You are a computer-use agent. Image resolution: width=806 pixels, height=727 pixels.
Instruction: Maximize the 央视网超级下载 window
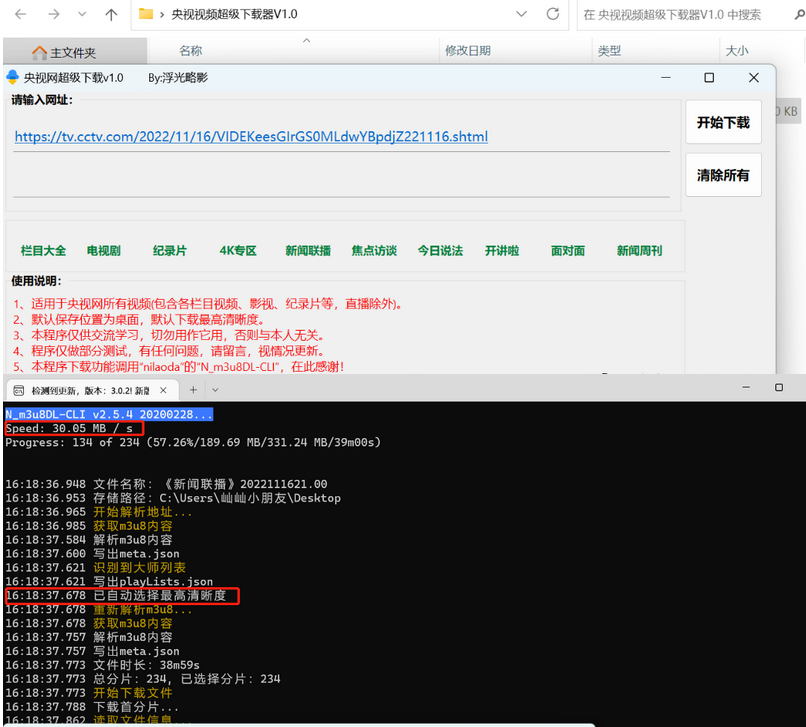tap(709, 78)
